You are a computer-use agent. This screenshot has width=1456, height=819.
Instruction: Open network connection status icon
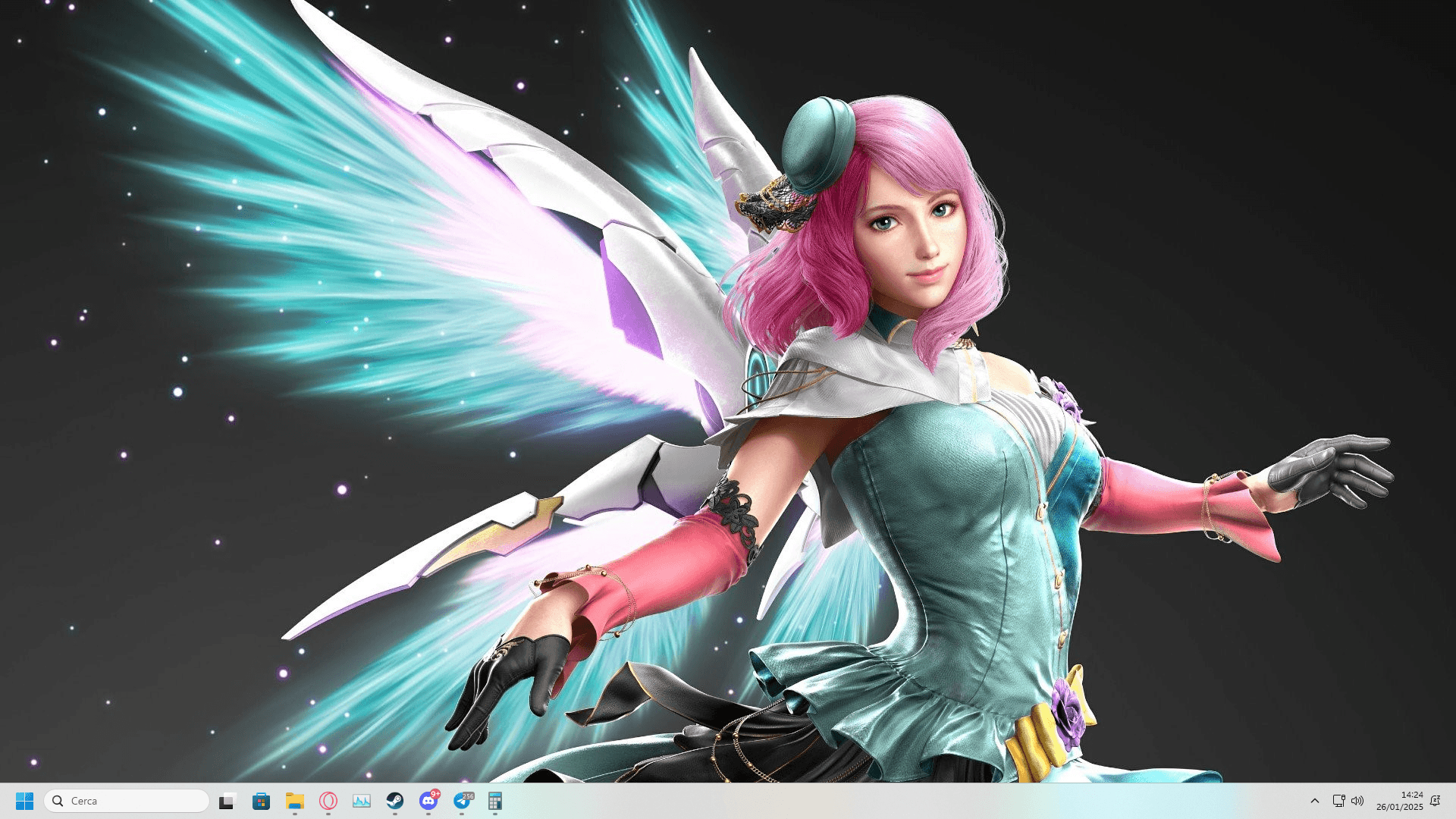pos(1338,801)
